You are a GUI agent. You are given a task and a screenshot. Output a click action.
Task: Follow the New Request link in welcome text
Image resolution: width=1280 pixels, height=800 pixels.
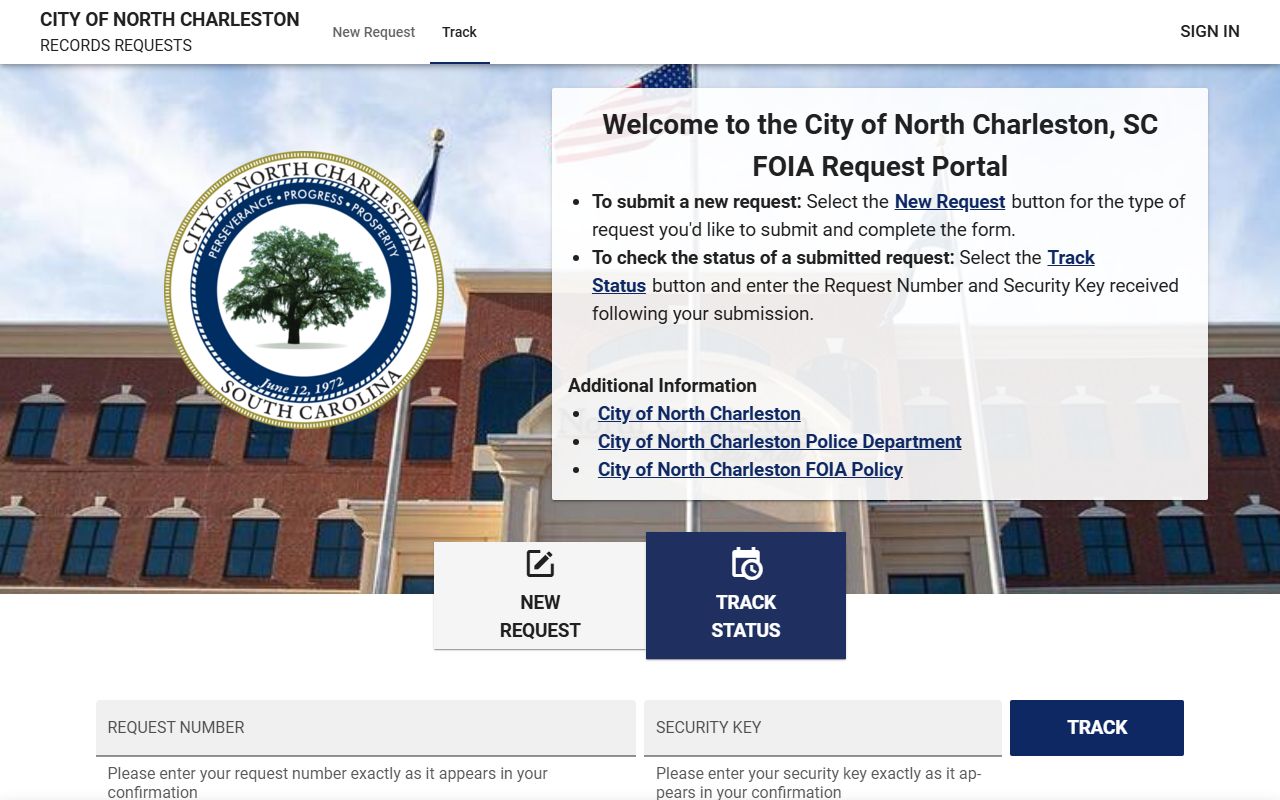coord(950,202)
